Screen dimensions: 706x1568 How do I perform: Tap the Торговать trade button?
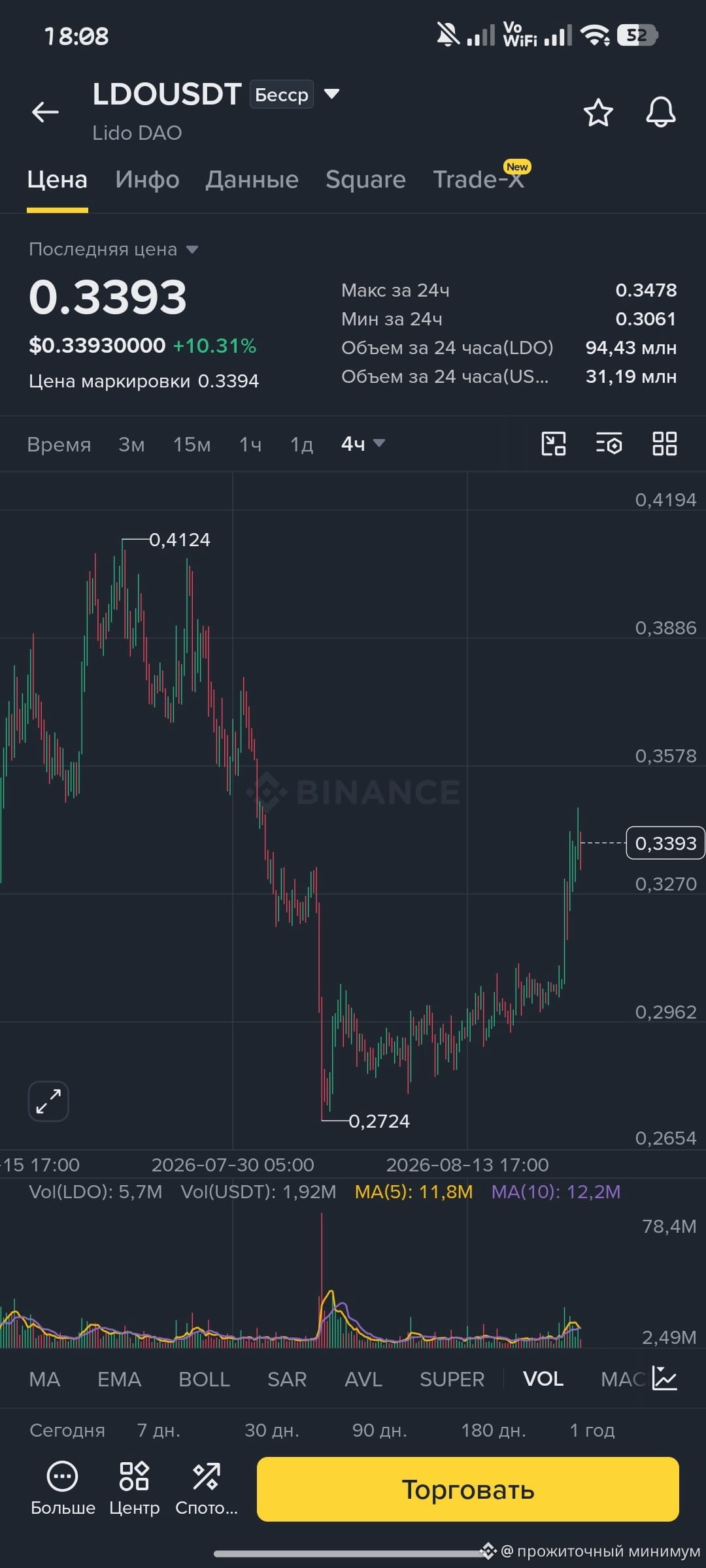468,1489
